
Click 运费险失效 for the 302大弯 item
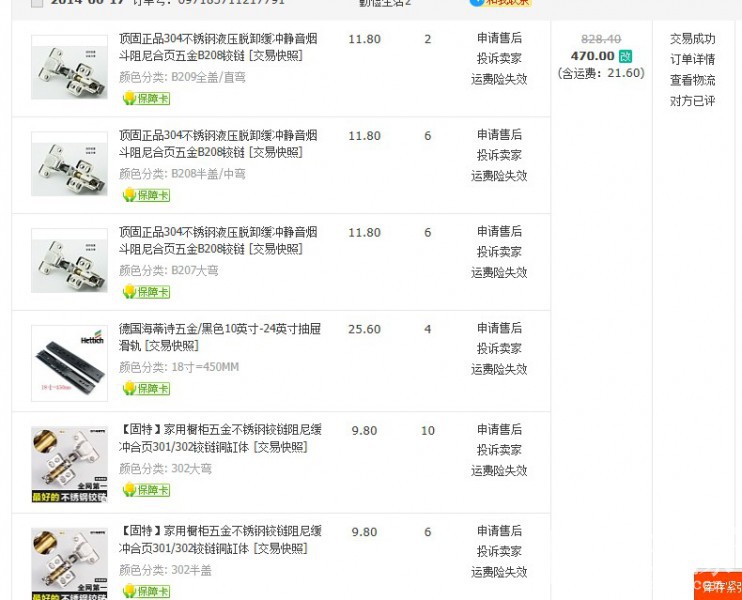499,471
